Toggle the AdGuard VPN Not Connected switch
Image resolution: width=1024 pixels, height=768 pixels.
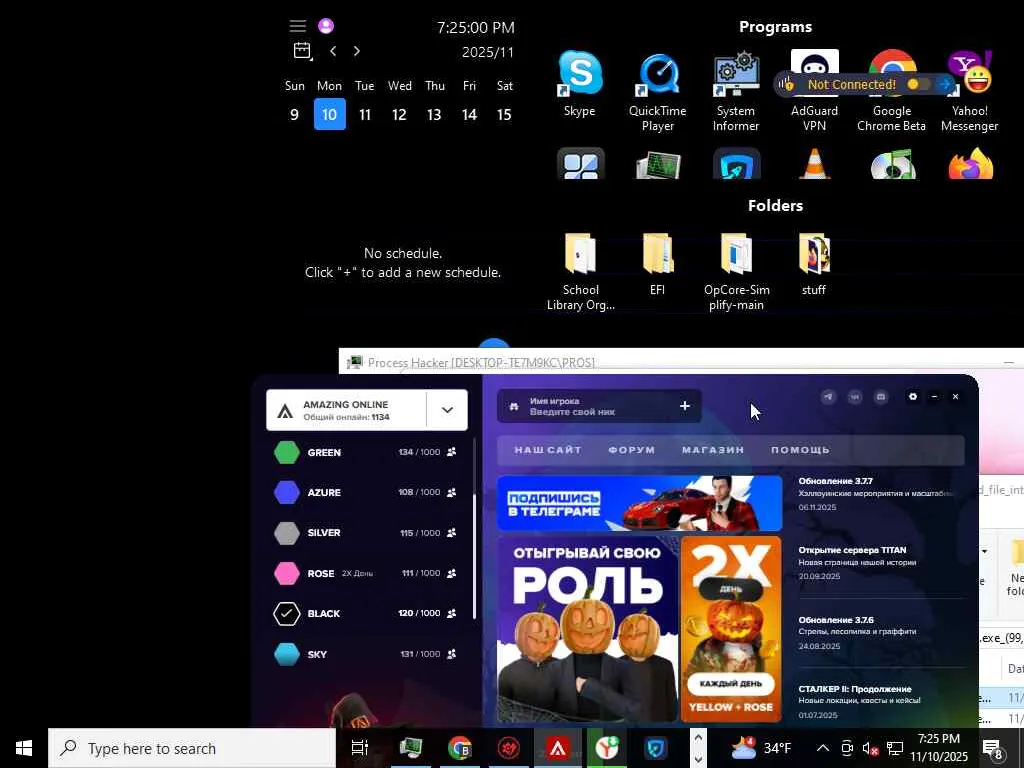click(918, 84)
